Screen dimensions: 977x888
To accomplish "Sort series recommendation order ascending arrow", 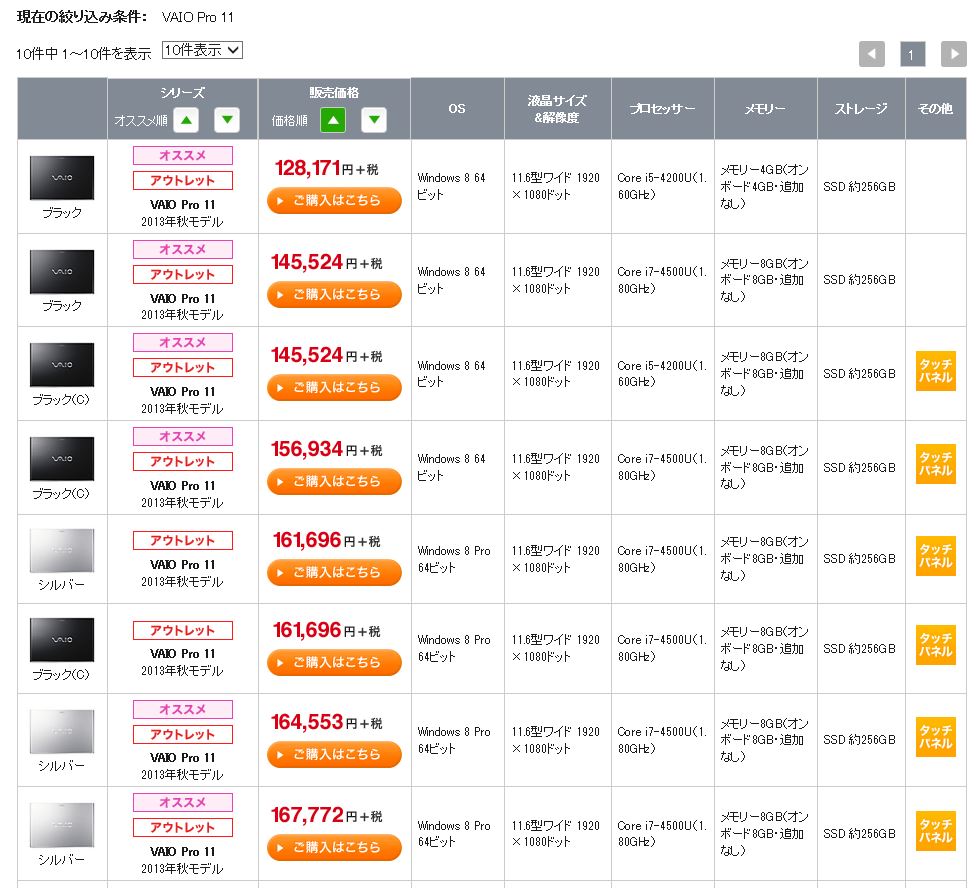I will pos(186,120).
